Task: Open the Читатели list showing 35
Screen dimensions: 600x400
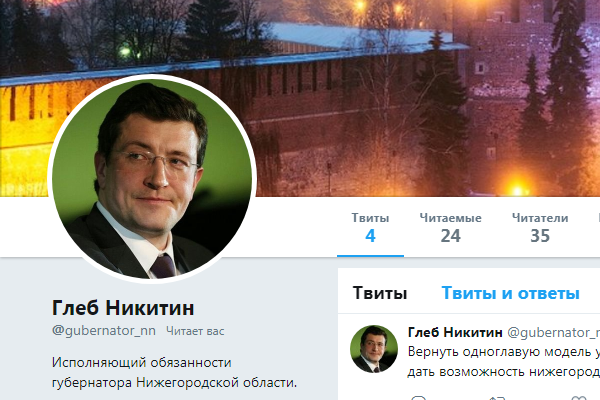Action: tap(540, 228)
